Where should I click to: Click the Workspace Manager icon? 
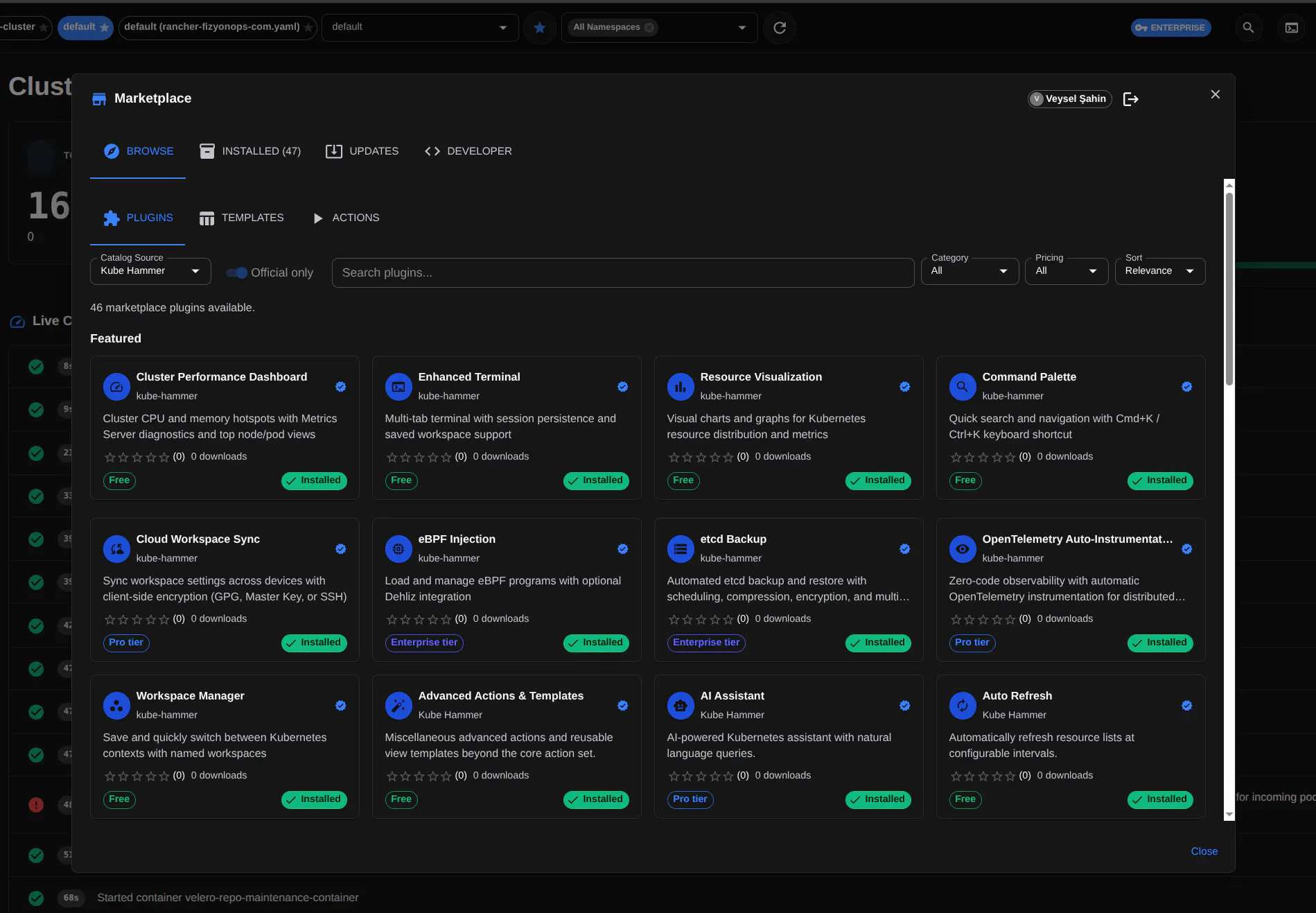point(116,706)
